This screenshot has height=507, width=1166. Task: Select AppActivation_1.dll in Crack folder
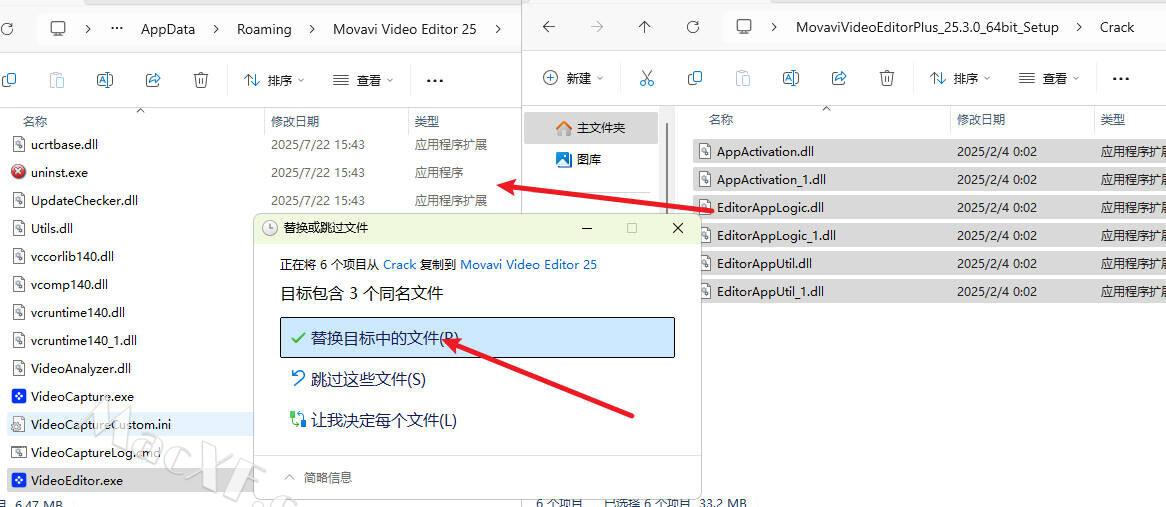click(x=929, y=180)
